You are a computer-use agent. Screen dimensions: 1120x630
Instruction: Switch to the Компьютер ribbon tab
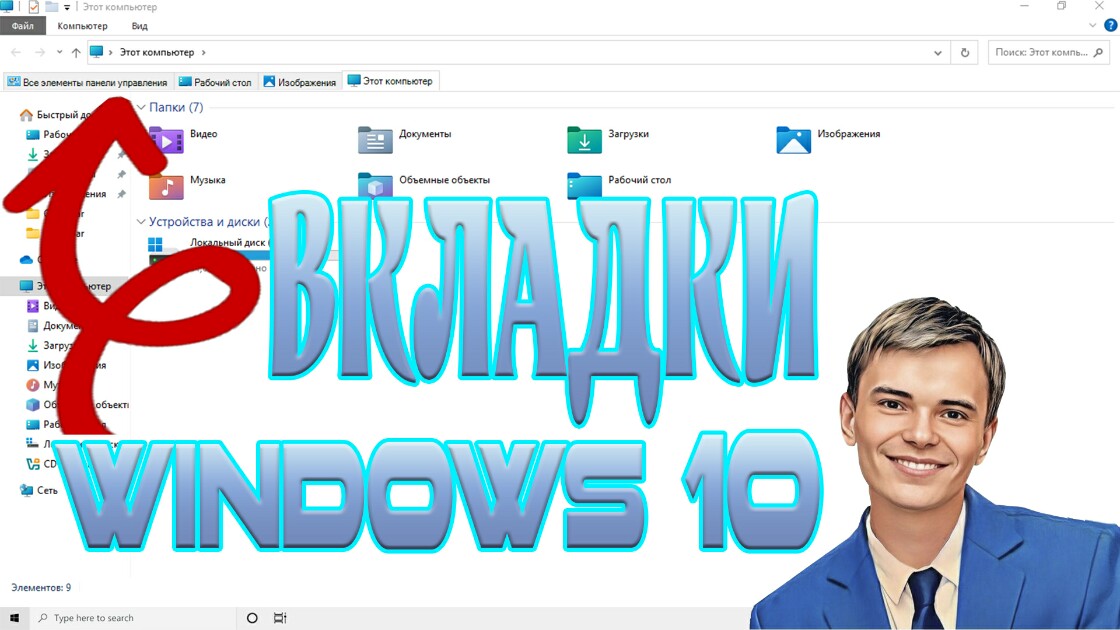tap(82, 26)
